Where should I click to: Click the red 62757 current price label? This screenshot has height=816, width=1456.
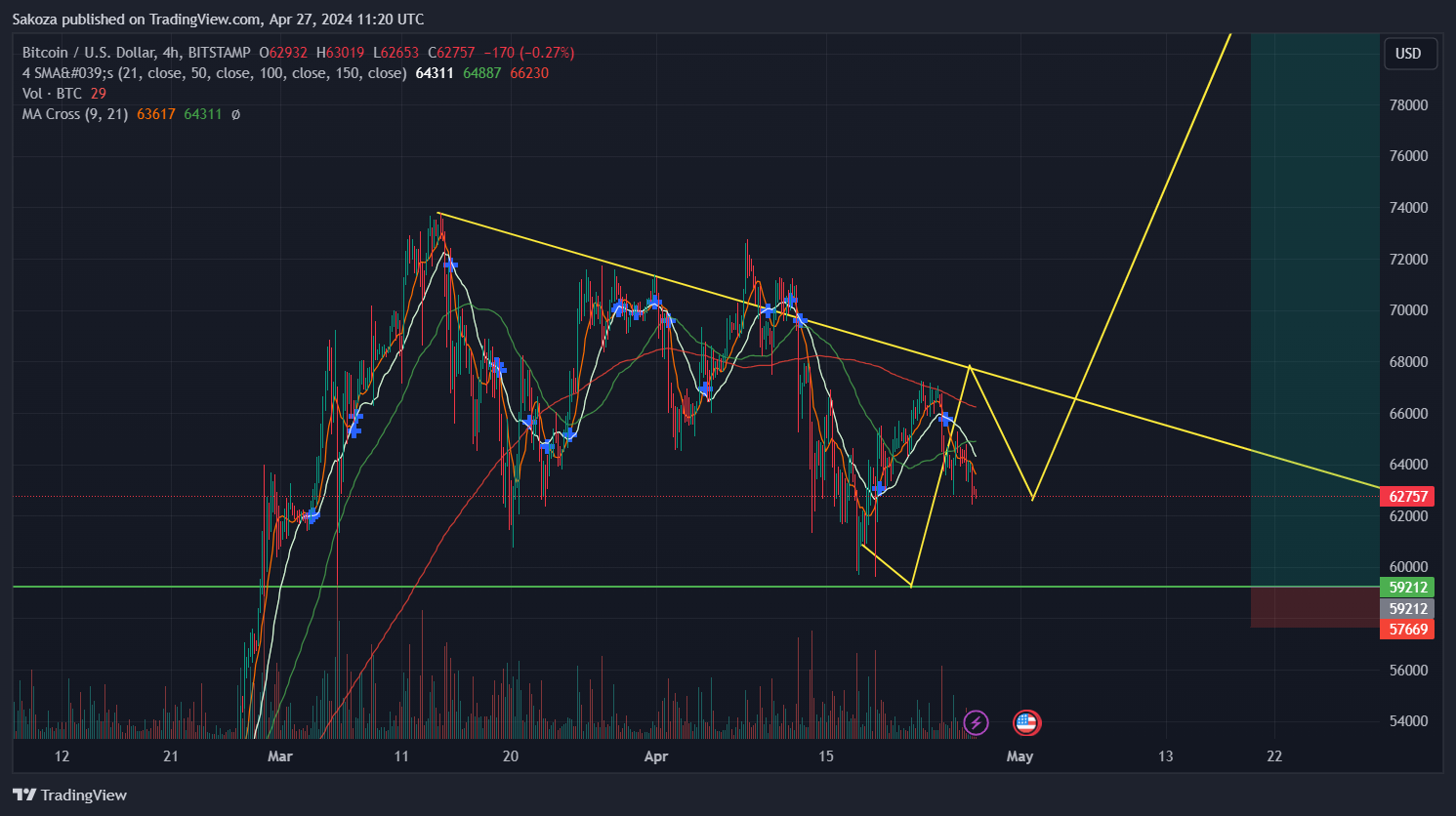pyautogui.click(x=1408, y=496)
